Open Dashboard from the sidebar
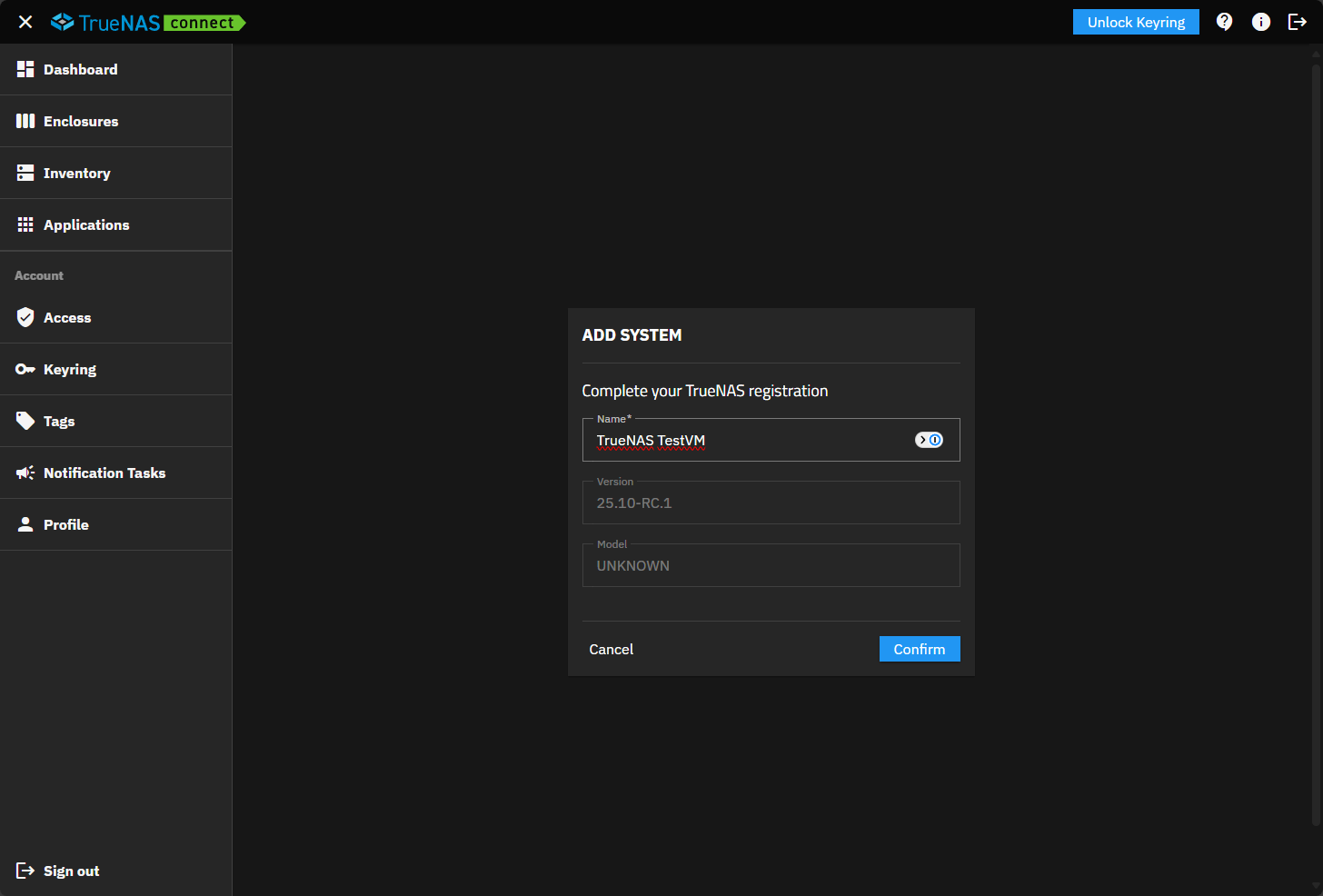 116,69
